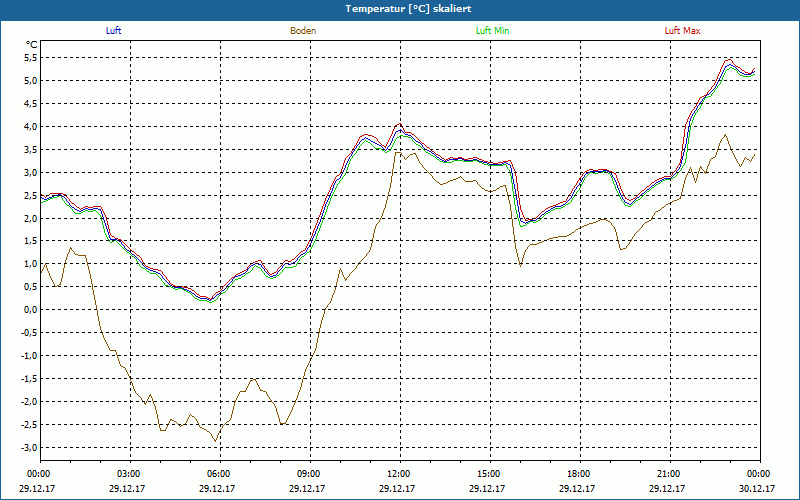Image resolution: width=800 pixels, height=500 pixels.
Task: Click the 4,5 y-axis label
Action: click(31, 104)
